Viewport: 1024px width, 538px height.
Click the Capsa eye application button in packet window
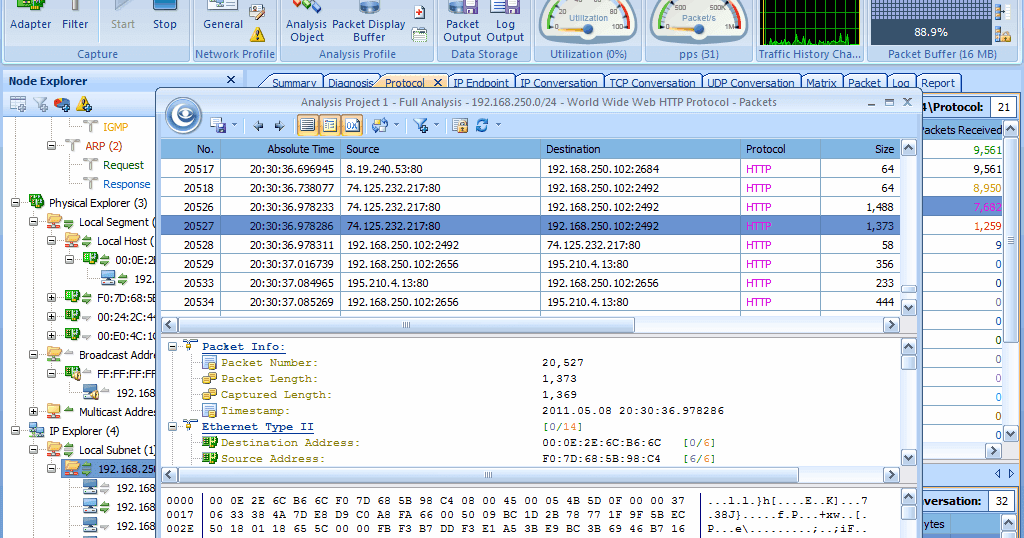coord(183,115)
